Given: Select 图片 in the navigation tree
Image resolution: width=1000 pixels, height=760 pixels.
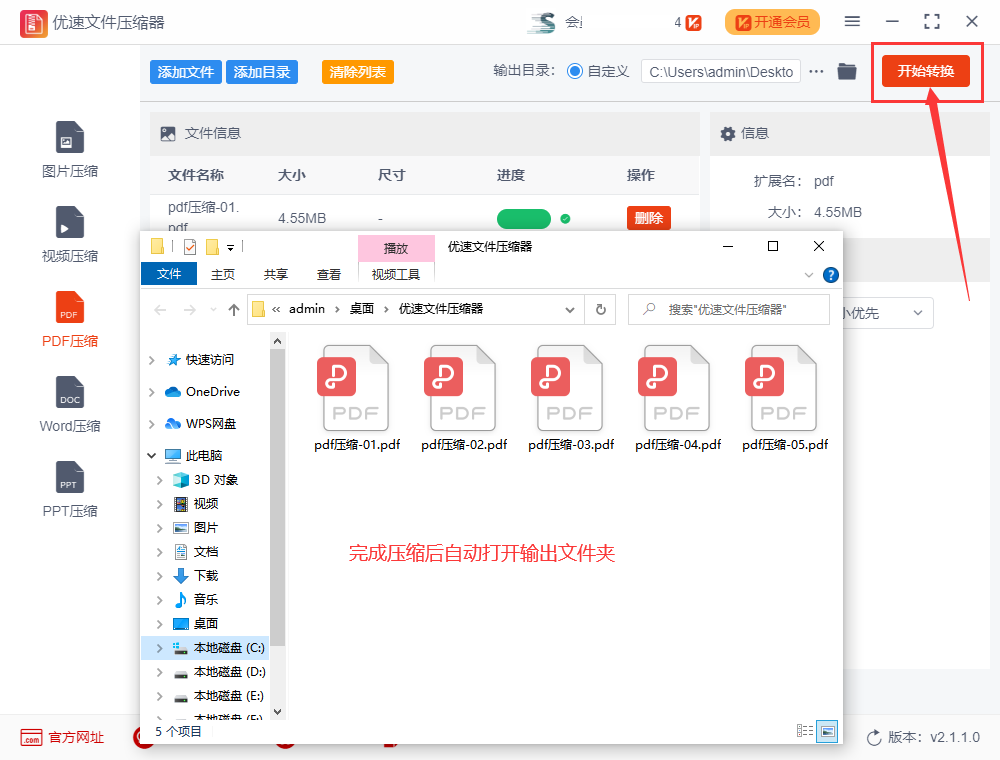Looking at the screenshot, I should [205, 528].
